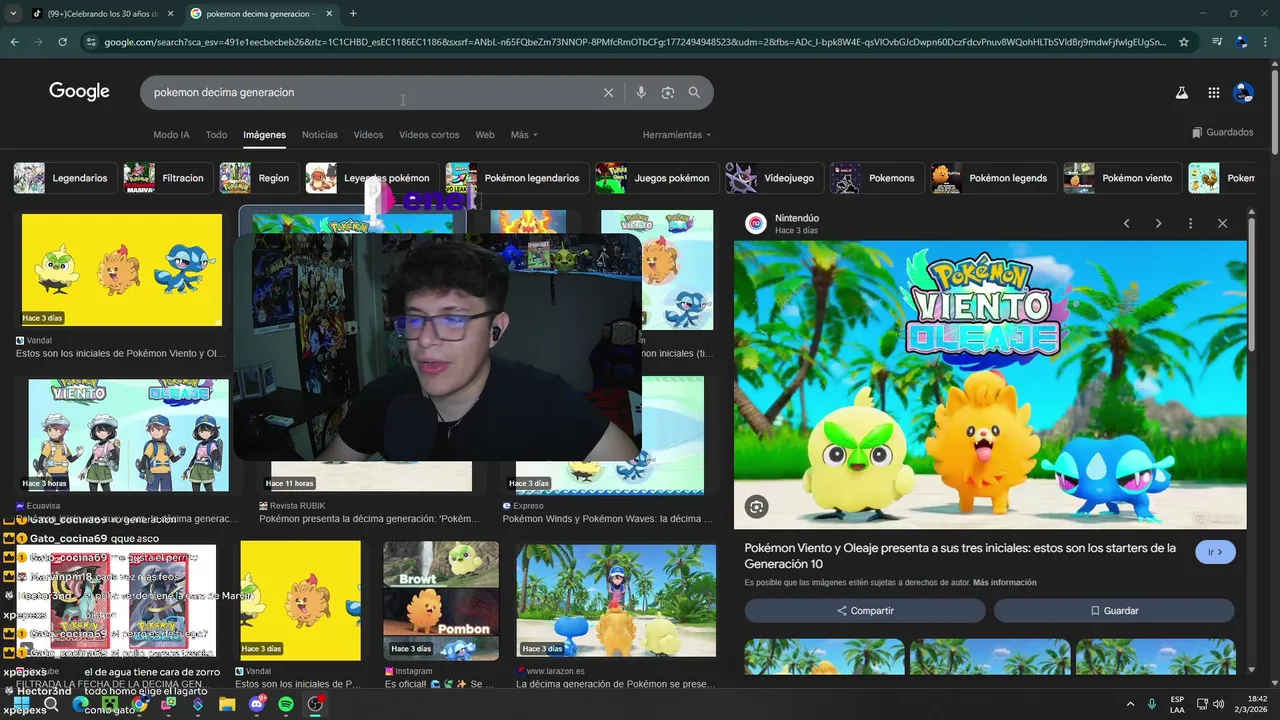Share image with Compartir button

865,611
